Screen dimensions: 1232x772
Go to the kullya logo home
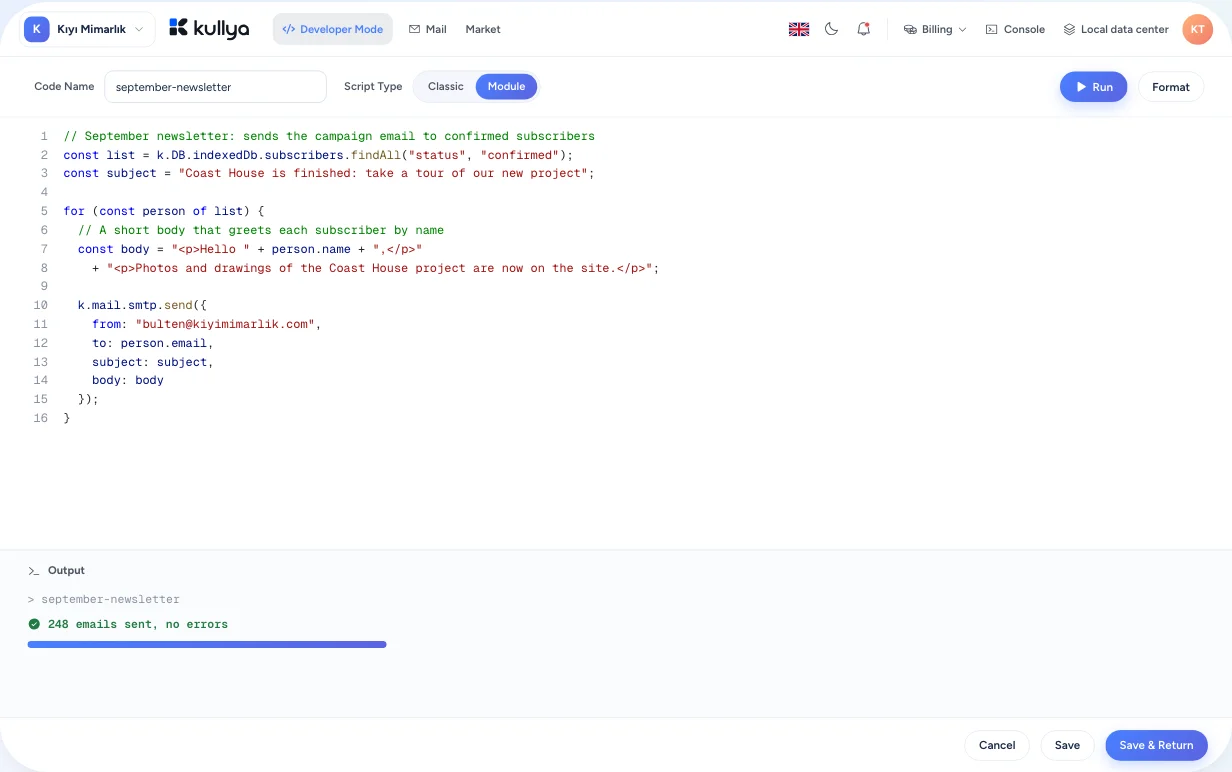tap(209, 29)
